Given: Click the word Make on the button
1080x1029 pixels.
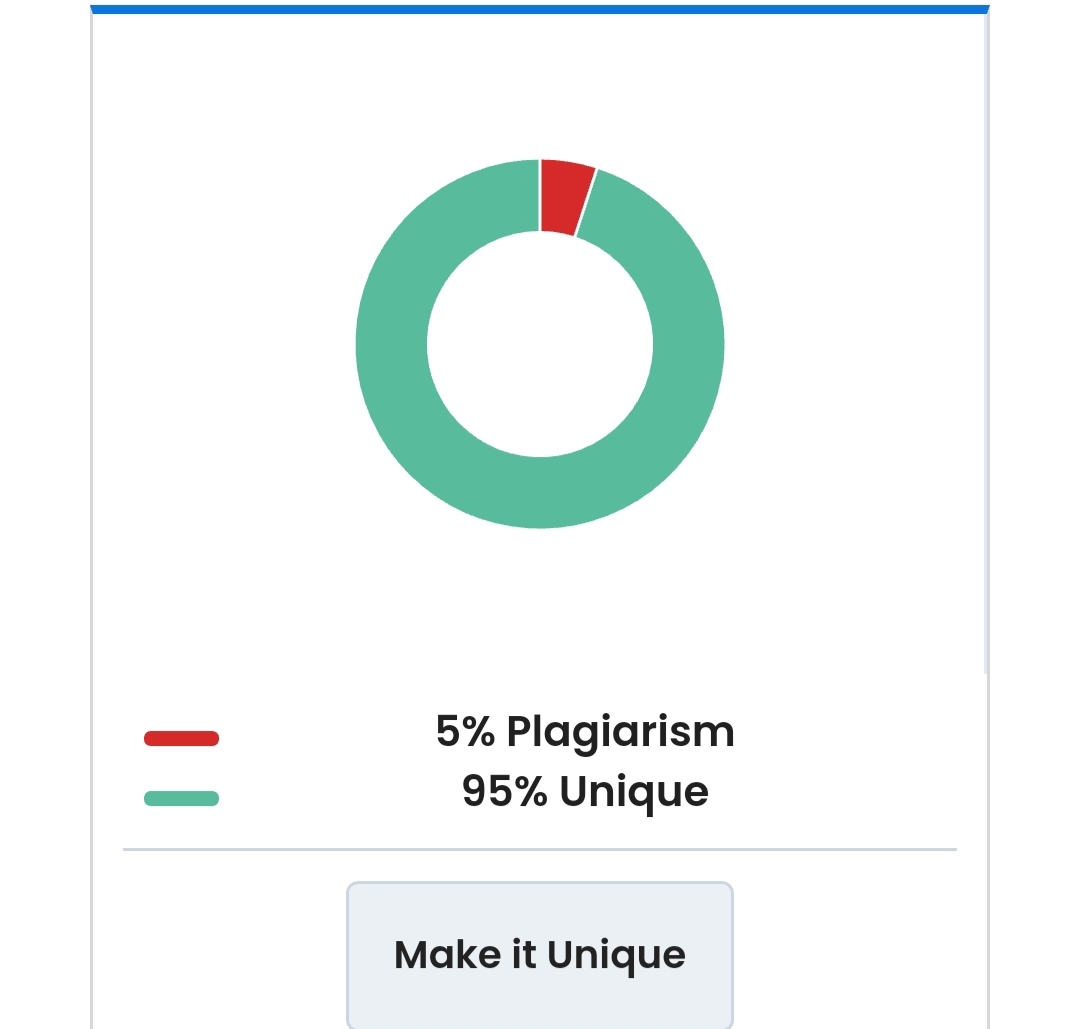Looking at the screenshot, I should click(x=447, y=955).
